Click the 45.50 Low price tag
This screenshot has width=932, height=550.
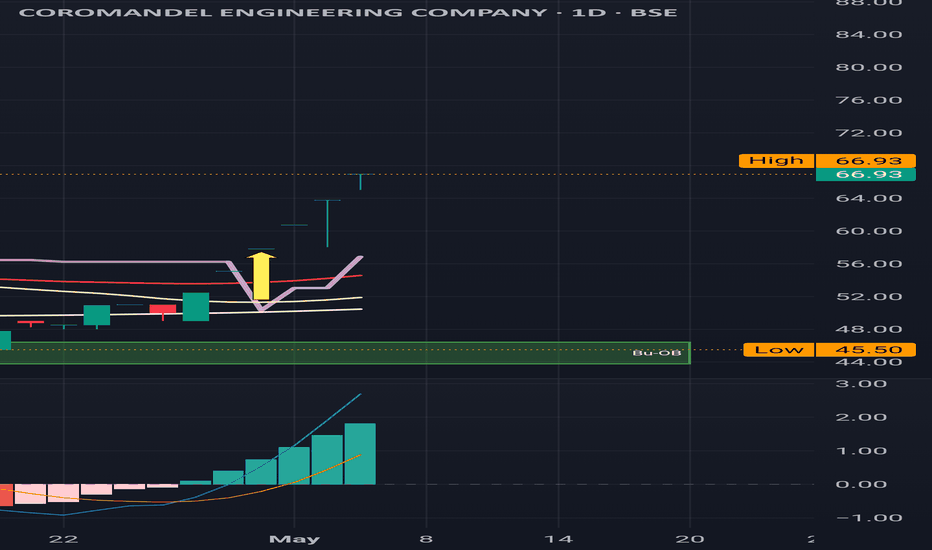pos(865,350)
